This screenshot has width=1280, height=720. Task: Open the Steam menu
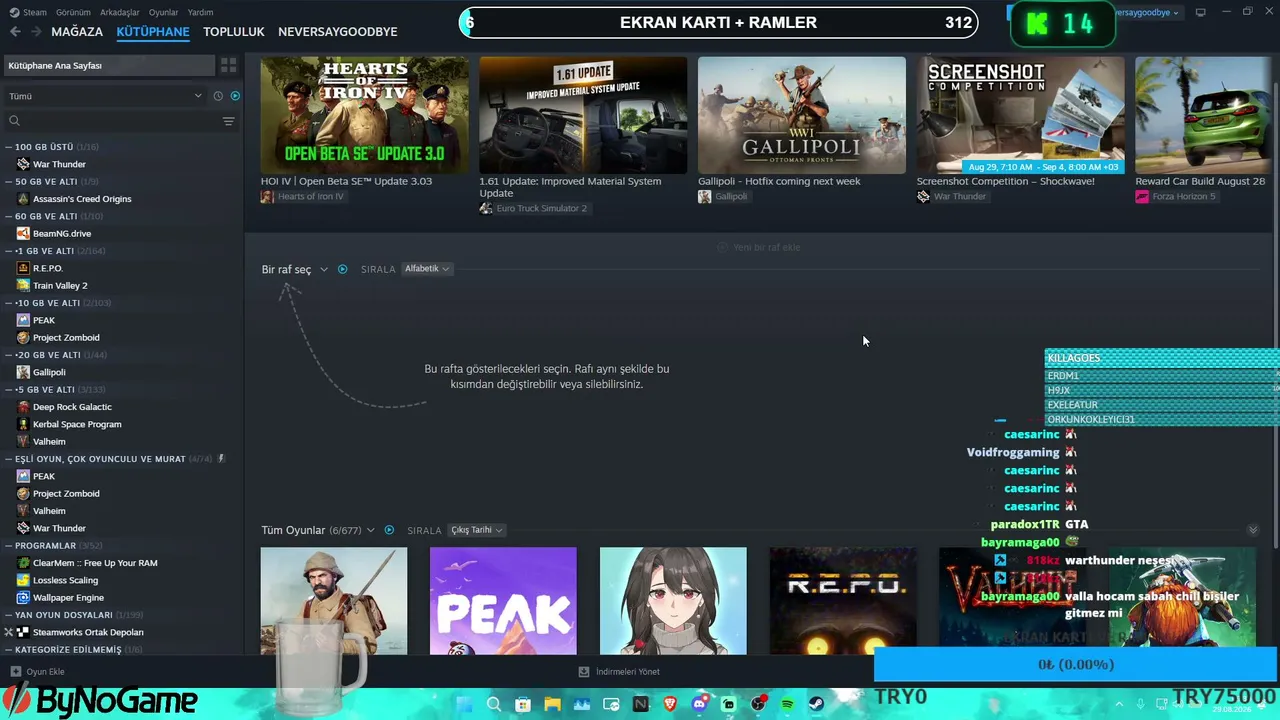coord(35,12)
